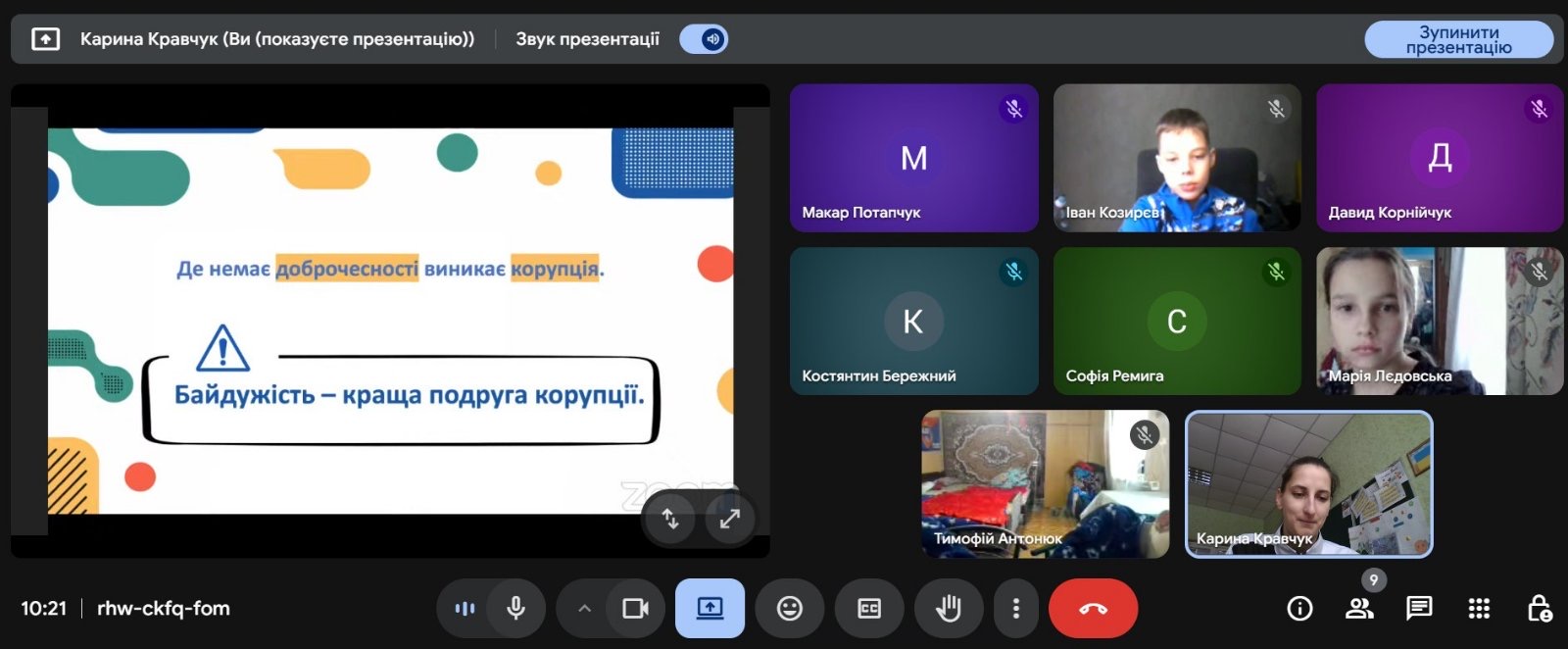Expand presentation to full screen
1568x649 pixels.
click(x=730, y=519)
